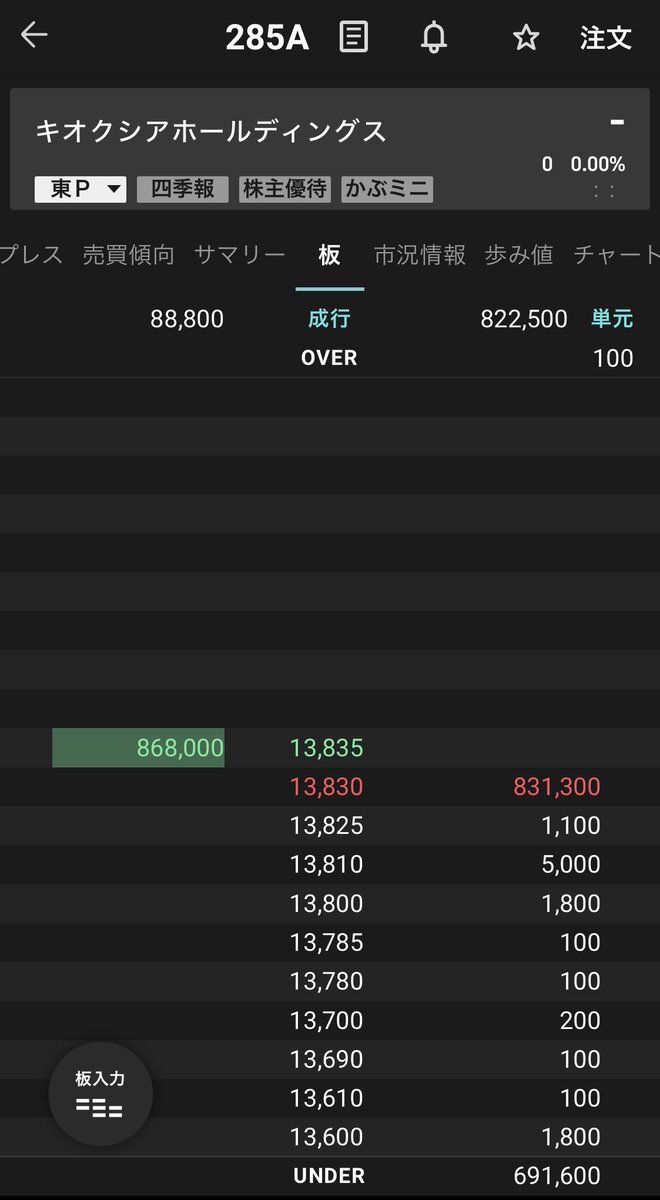Tap the back arrow icon
The image size is (660, 1200).
tap(34, 36)
